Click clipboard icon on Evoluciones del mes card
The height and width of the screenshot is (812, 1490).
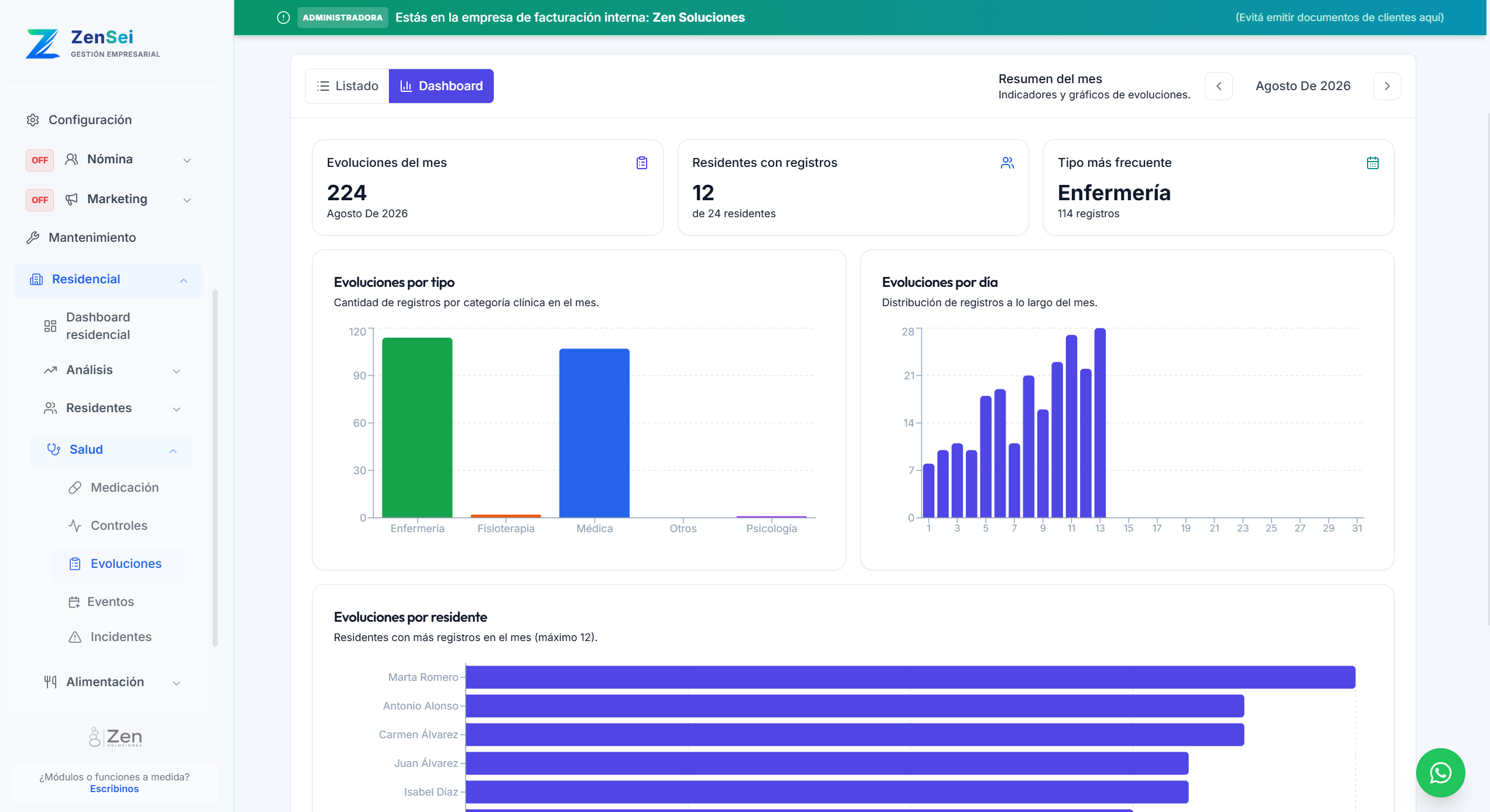pyautogui.click(x=642, y=163)
